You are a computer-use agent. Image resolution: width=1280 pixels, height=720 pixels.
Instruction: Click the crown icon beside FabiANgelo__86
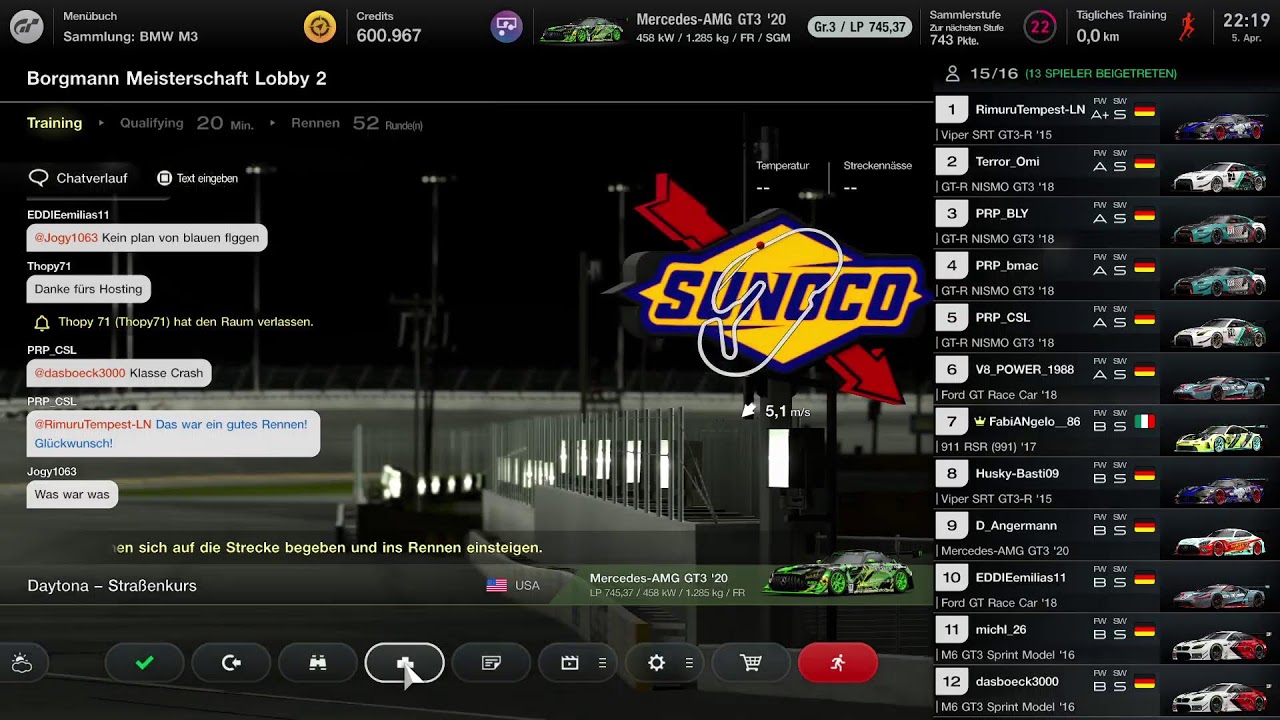pos(980,421)
